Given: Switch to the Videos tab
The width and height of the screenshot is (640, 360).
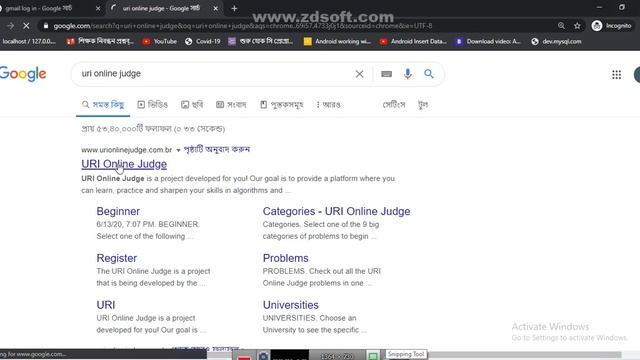Looking at the screenshot, I should click(153, 105).
